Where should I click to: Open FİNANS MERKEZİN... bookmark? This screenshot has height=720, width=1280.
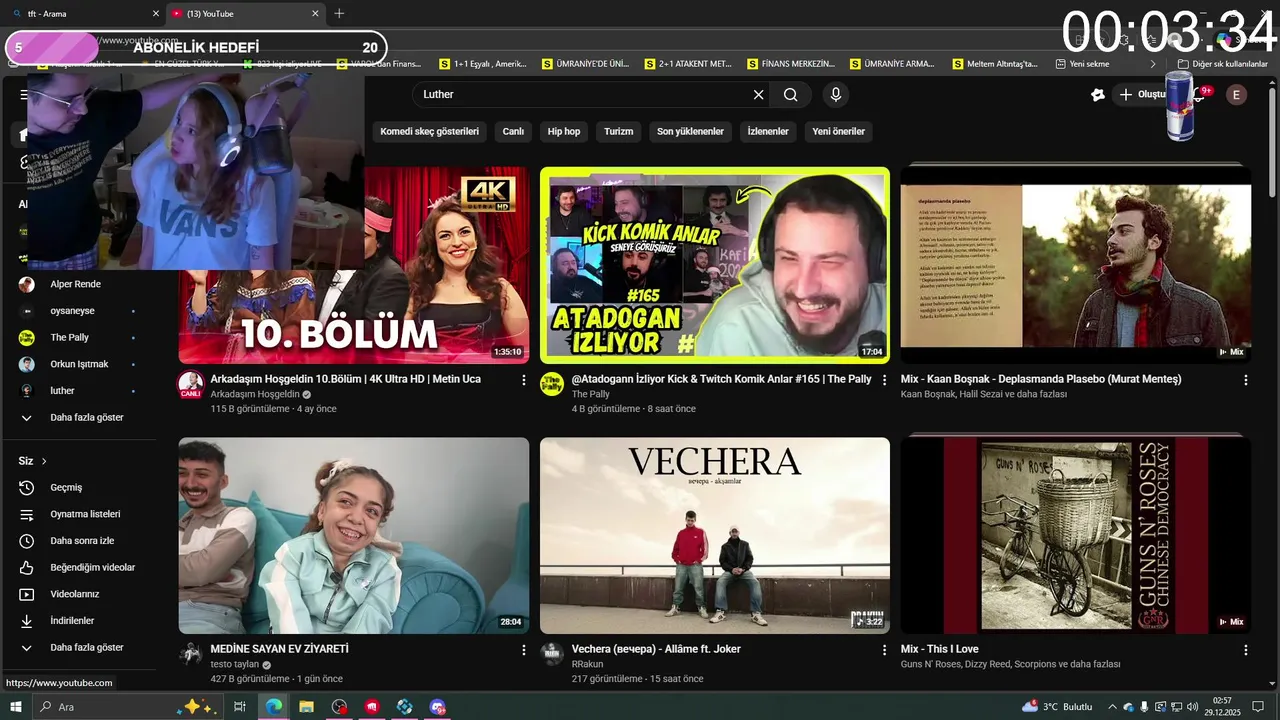790,64
